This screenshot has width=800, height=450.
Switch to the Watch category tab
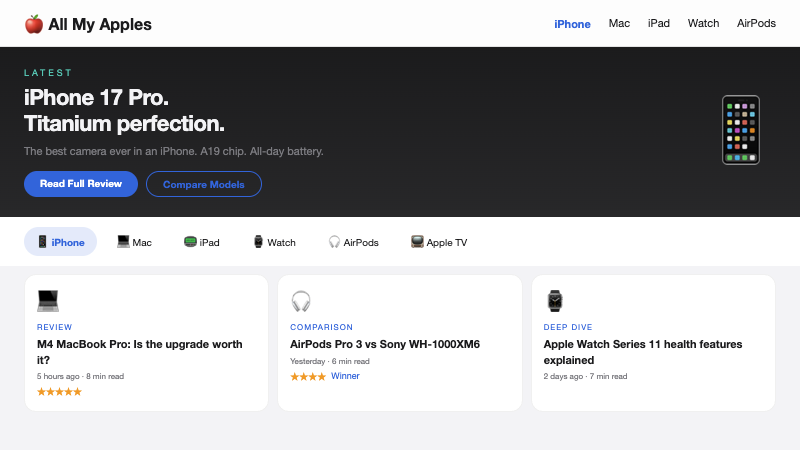tap(273, 242)
